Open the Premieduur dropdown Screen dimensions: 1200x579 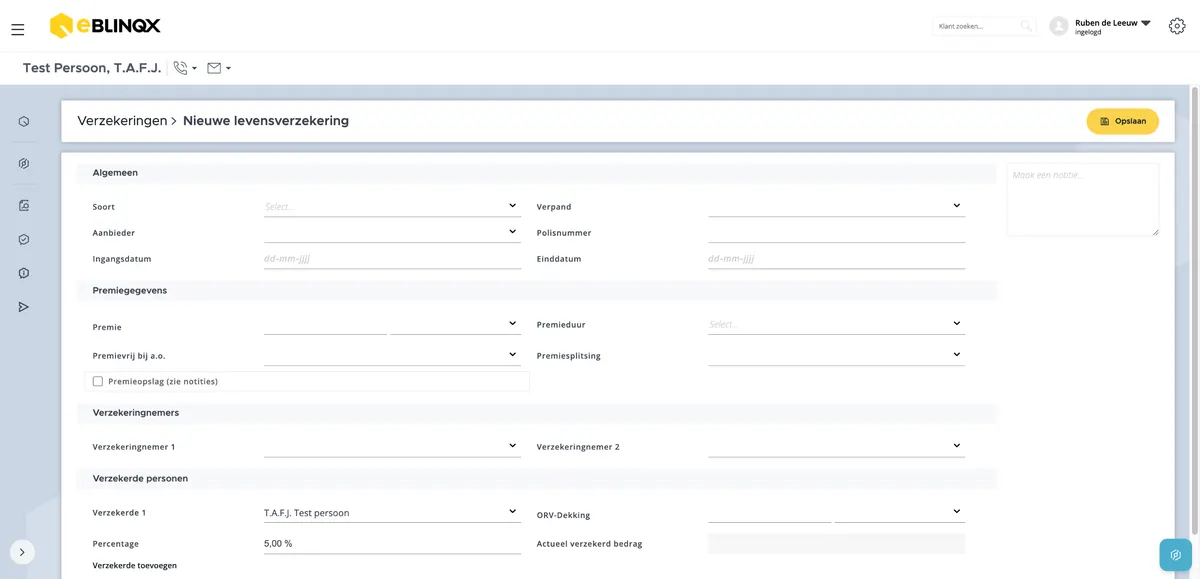coord(836,325)
